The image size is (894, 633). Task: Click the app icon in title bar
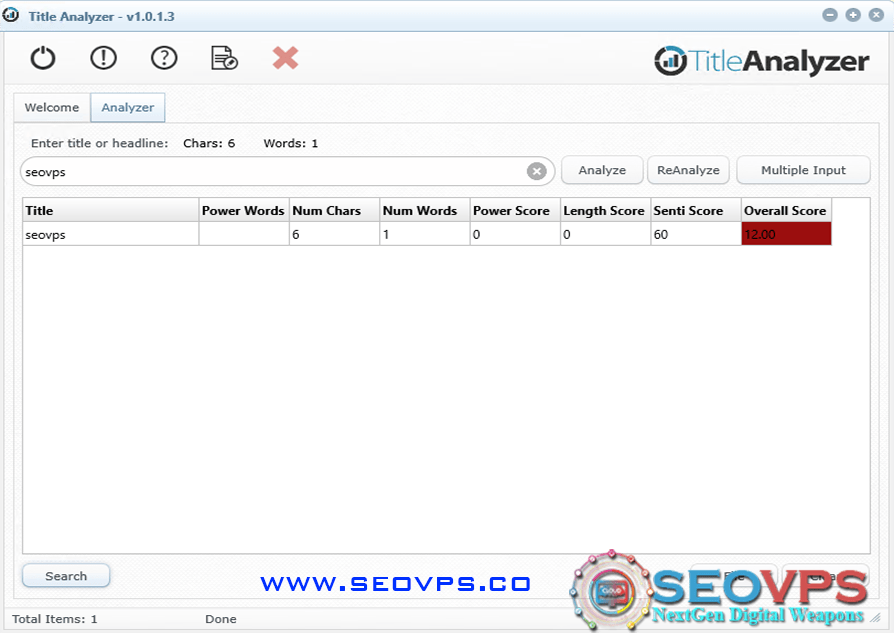11,15
